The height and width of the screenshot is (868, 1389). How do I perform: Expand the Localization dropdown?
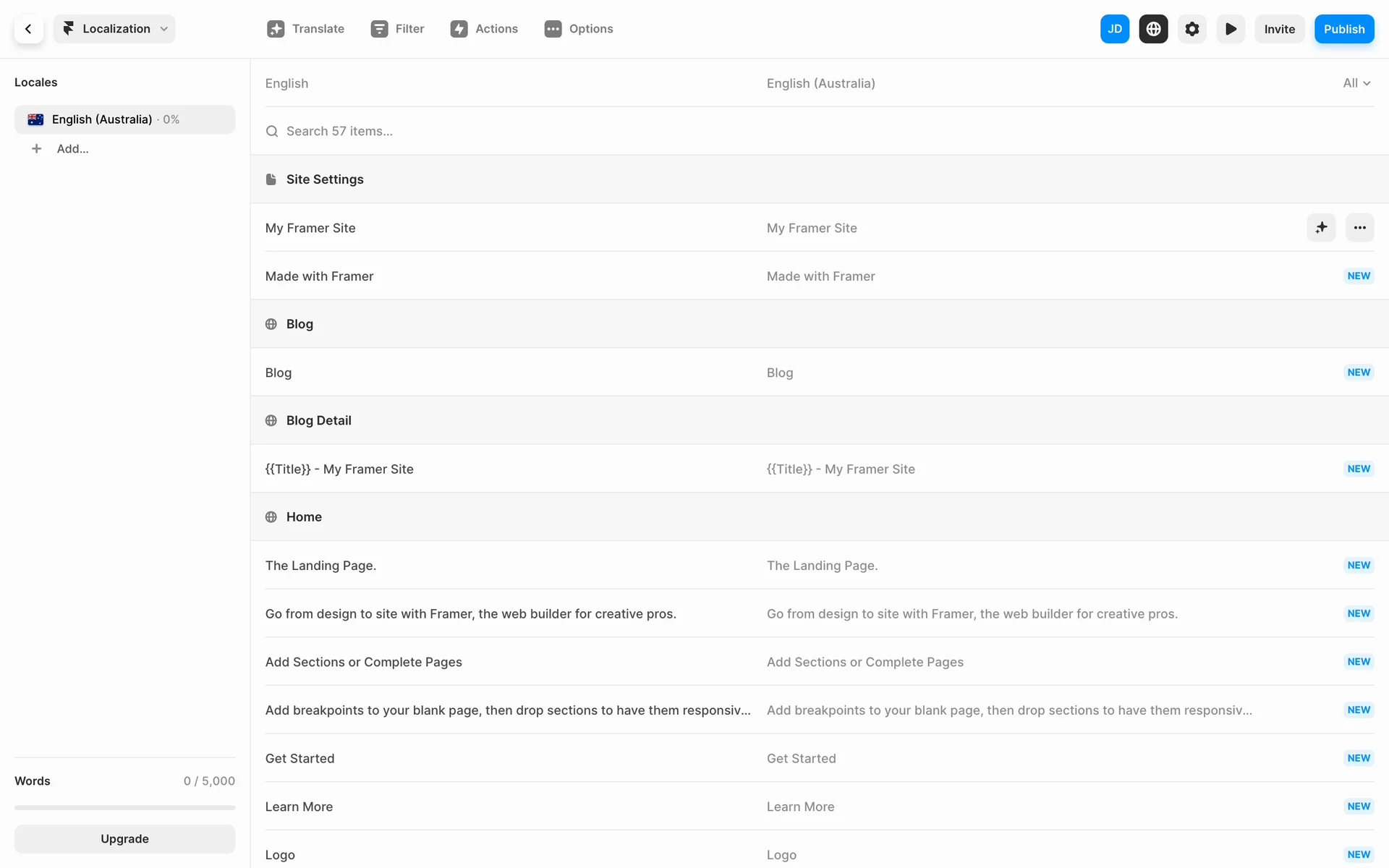coord(114,29)
